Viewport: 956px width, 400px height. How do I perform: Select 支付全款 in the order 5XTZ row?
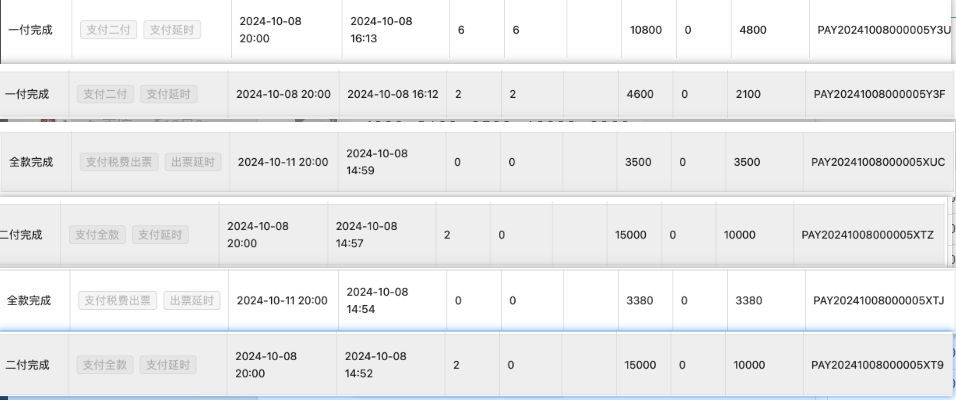click(x=97, y=234)
